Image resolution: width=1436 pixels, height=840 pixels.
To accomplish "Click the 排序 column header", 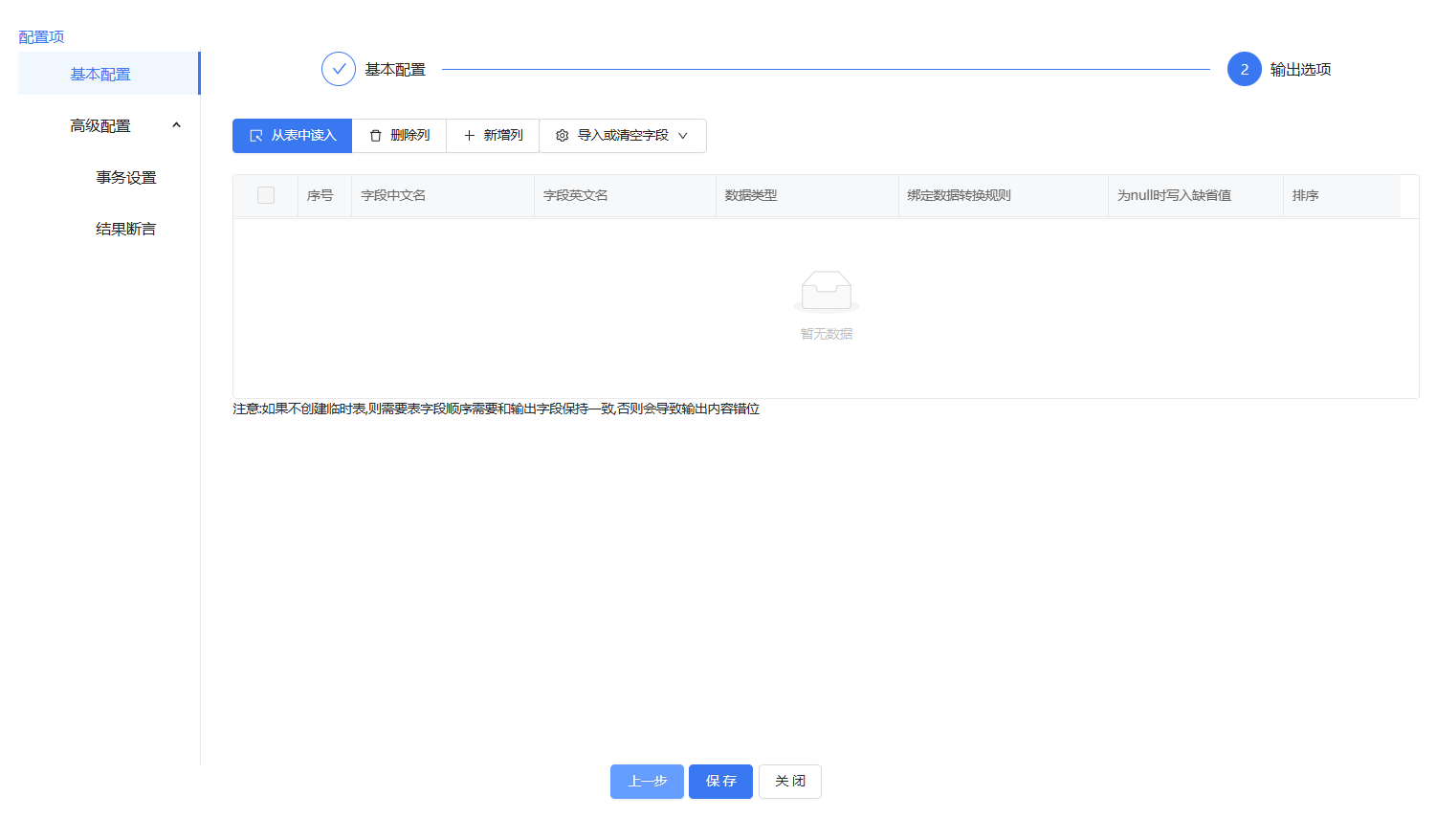I will (x=1307, y=194).
